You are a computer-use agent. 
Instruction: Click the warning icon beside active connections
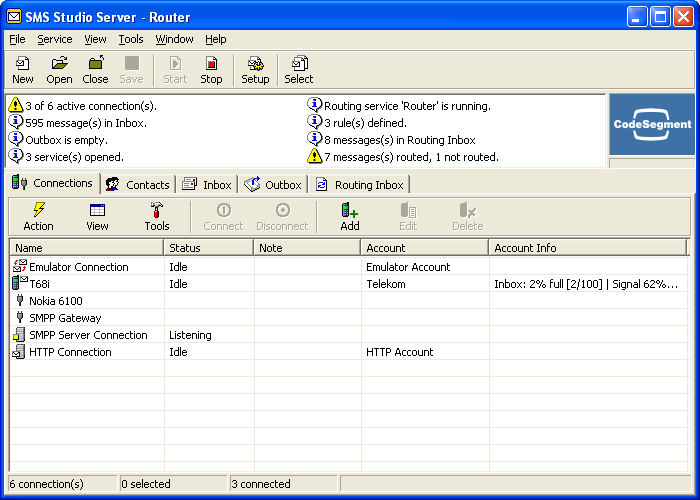click(x=16, y=105)
